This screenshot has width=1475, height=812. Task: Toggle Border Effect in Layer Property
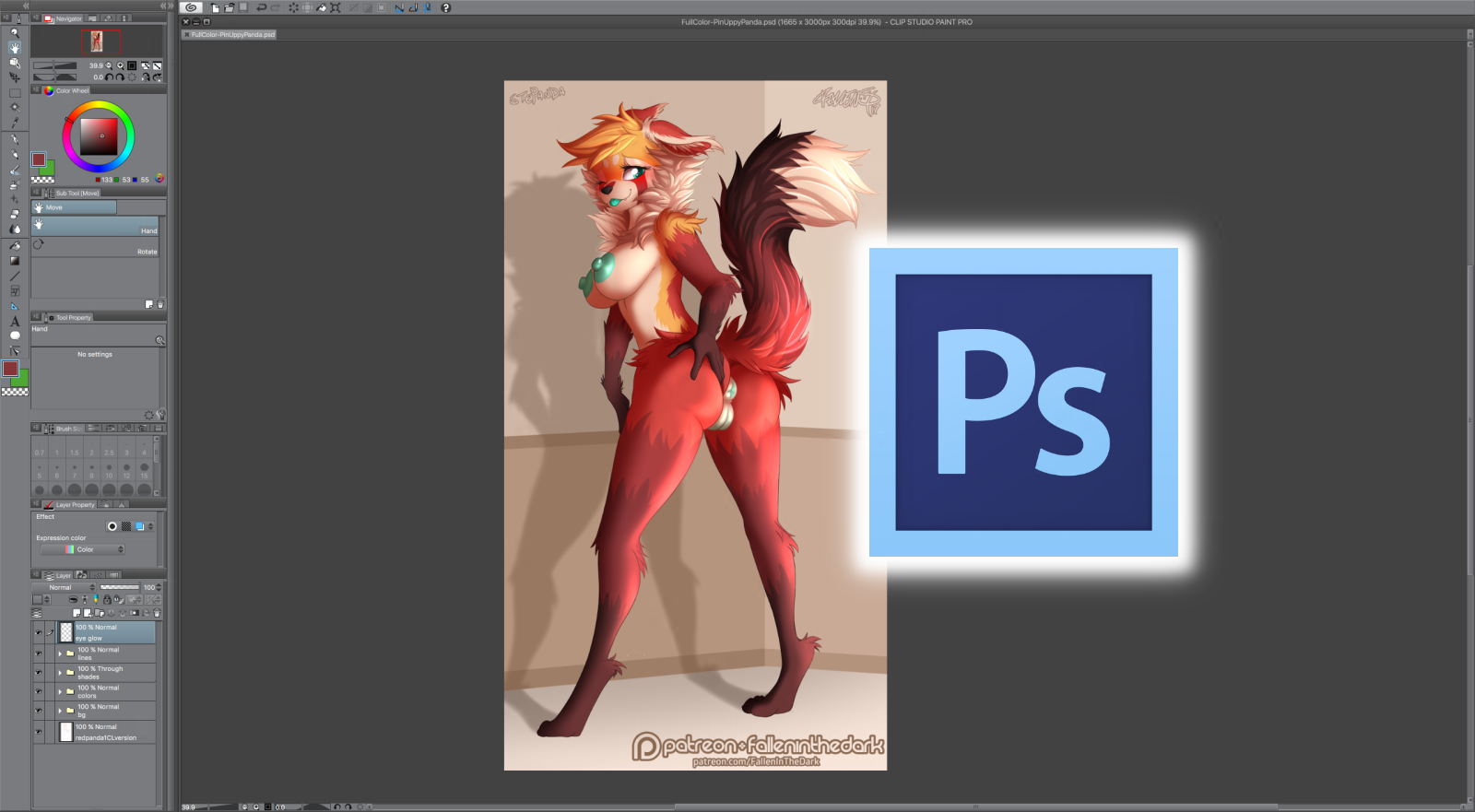[112, 526]
